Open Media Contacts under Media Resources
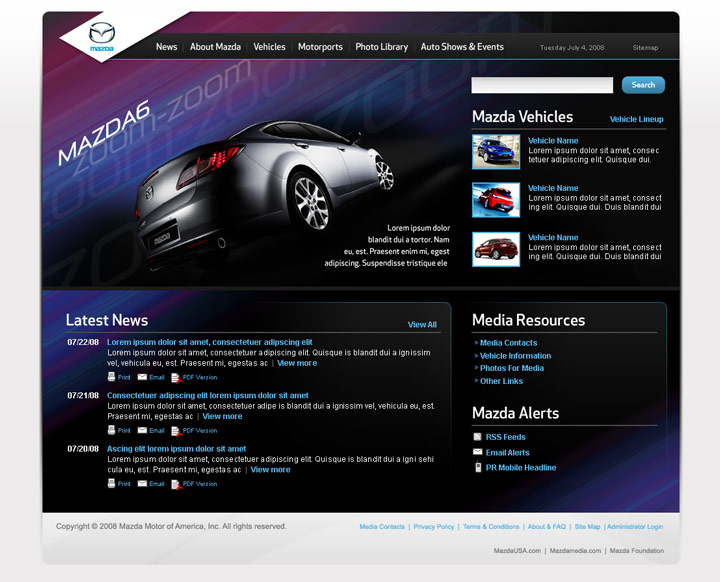This screenshot has width=720, height=582. click(508, 343)
